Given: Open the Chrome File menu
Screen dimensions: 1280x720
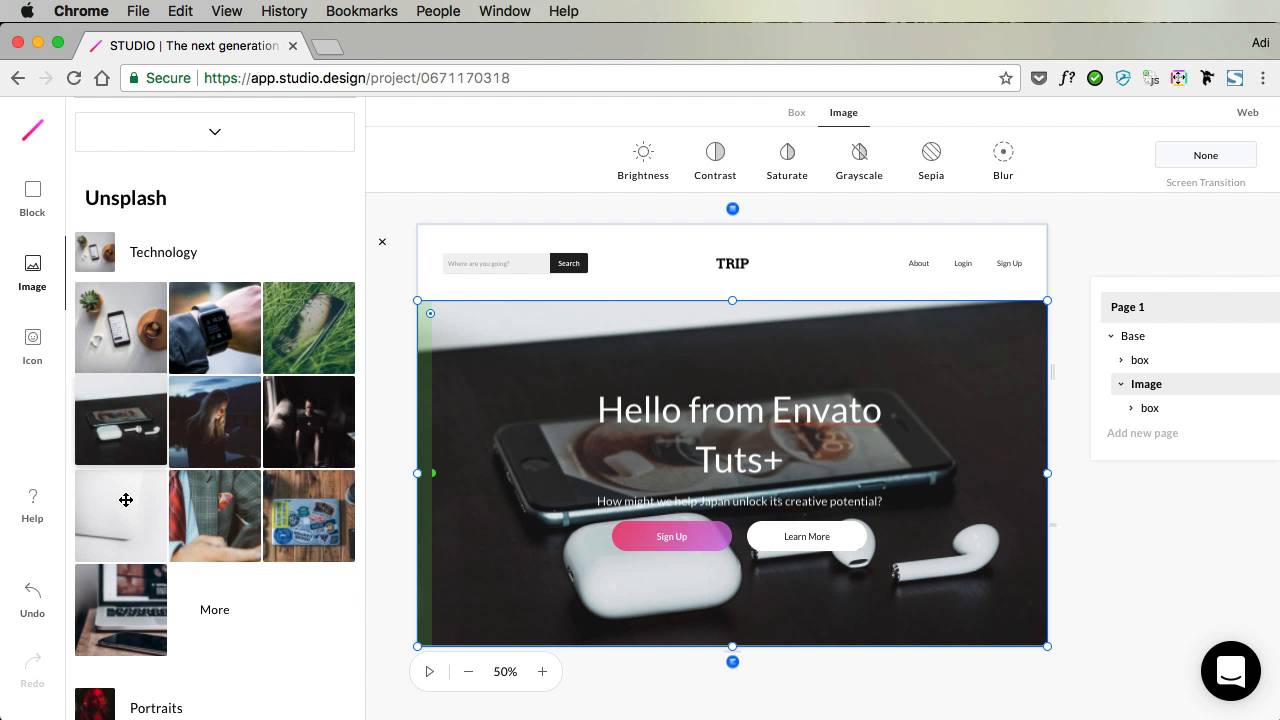Looking at the screenshot, I should click(138, 11).
